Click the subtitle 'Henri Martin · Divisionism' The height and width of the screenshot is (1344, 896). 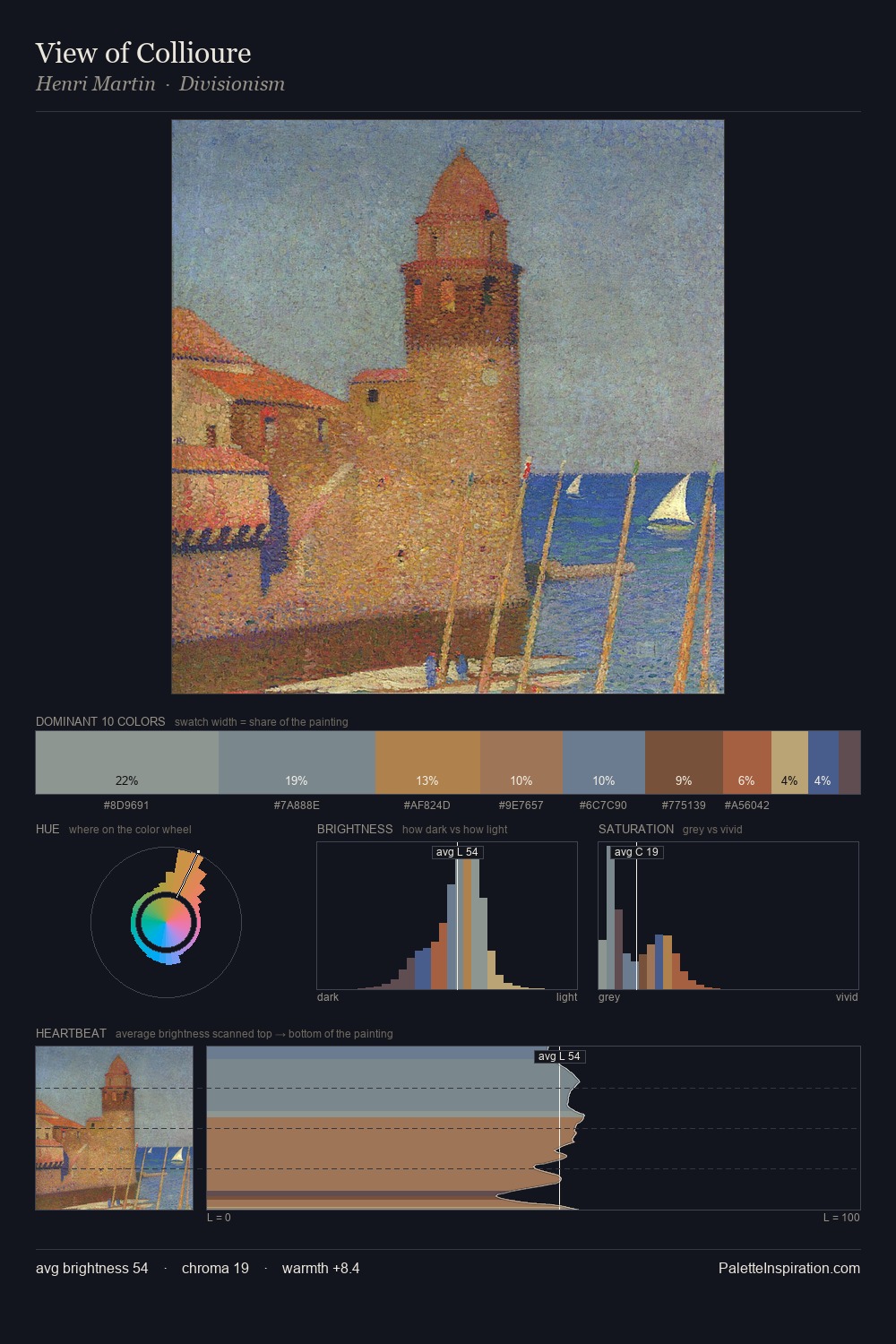click(x=160, y=84)
